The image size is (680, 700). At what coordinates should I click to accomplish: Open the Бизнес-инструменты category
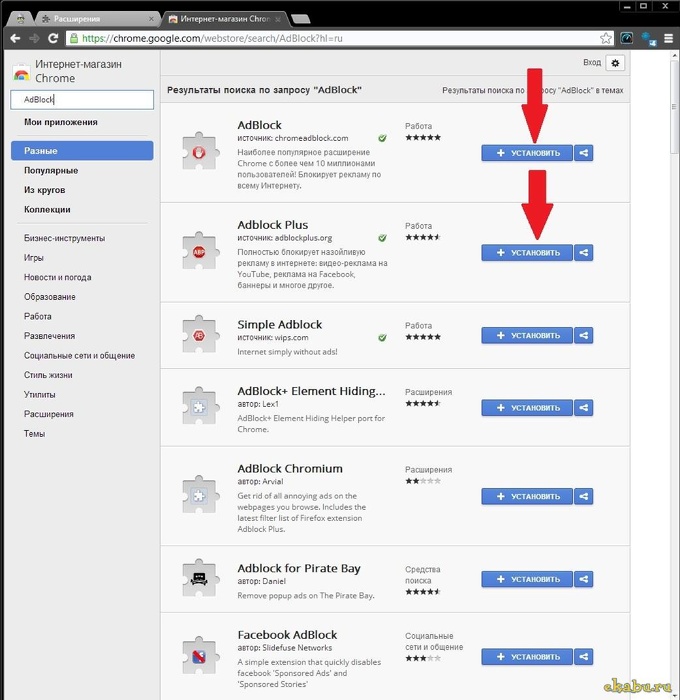64,238
